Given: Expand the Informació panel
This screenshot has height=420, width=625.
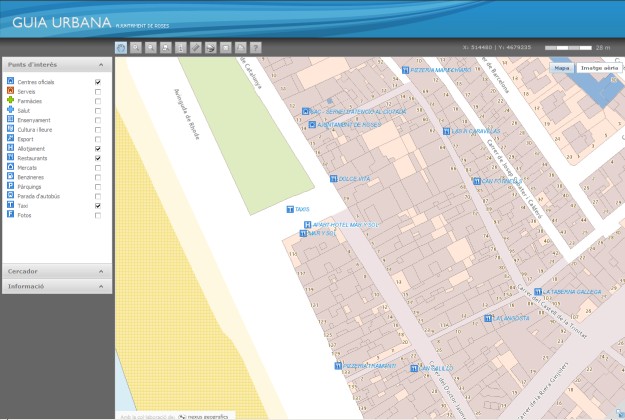Looking at the screenshot, I should [x=101, y=287].
